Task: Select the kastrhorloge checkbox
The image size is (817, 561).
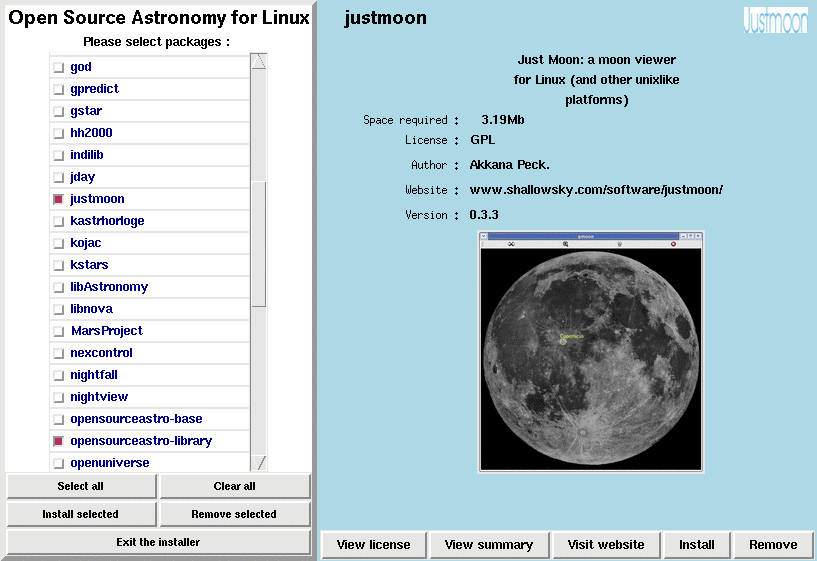Action: [58, 221]
